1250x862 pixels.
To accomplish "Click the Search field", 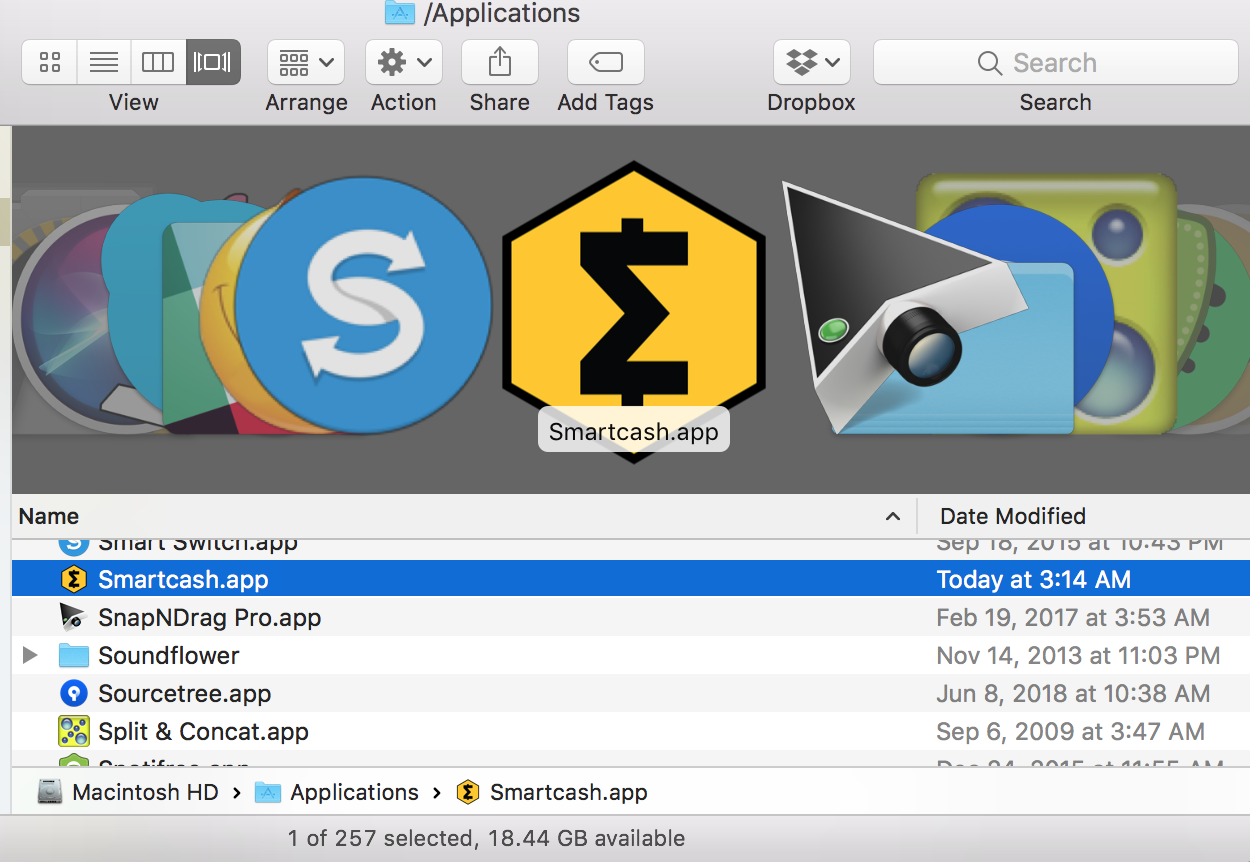I will tap(1056, 63).
